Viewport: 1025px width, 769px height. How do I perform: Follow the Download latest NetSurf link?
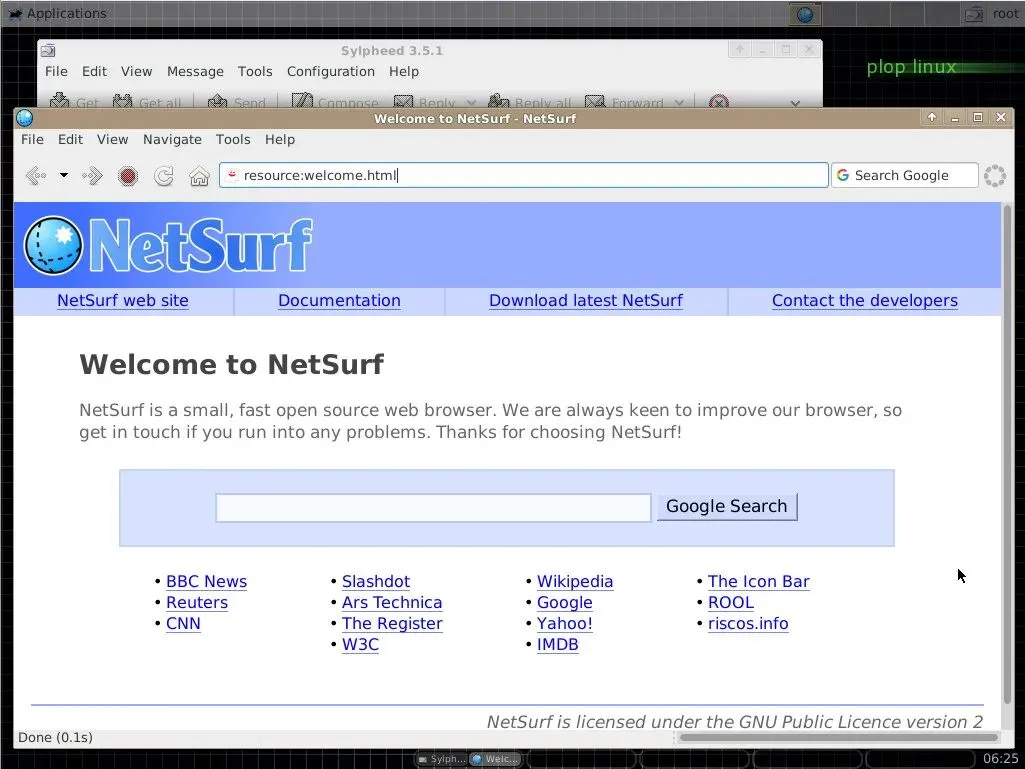(x=586, y=301)
